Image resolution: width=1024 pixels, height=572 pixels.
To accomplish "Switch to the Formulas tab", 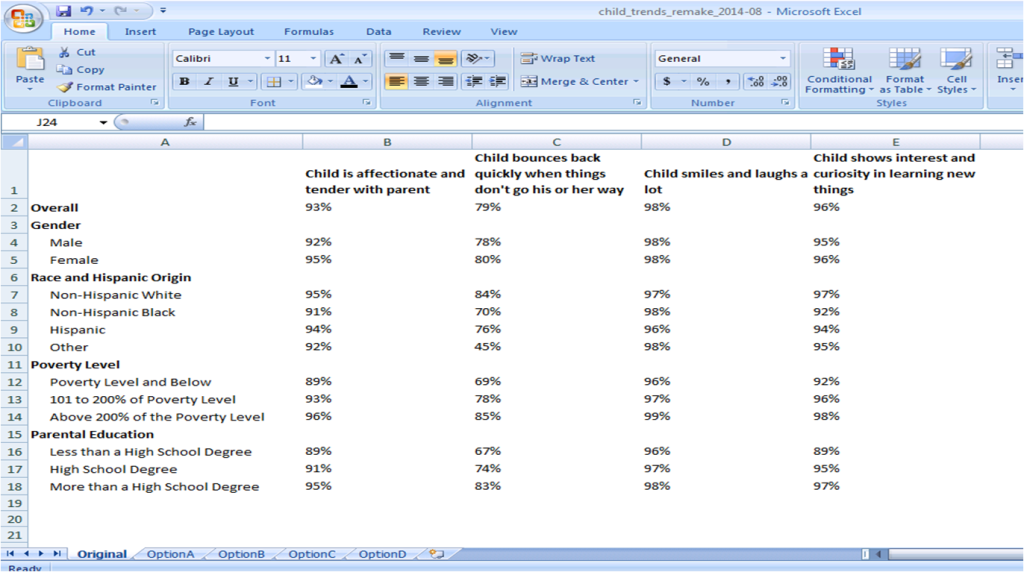I will click(x=309, y=31).
